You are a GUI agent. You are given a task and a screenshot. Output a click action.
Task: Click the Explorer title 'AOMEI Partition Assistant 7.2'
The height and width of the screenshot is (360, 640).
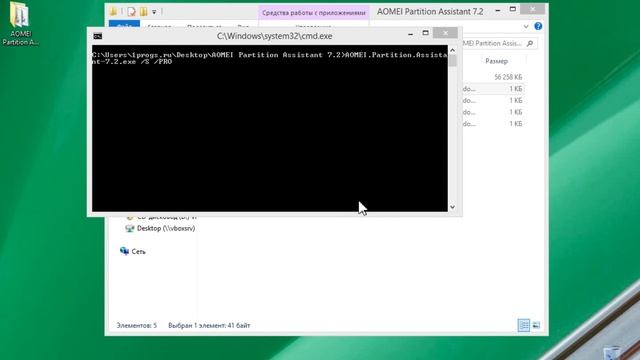pos(430,12)
